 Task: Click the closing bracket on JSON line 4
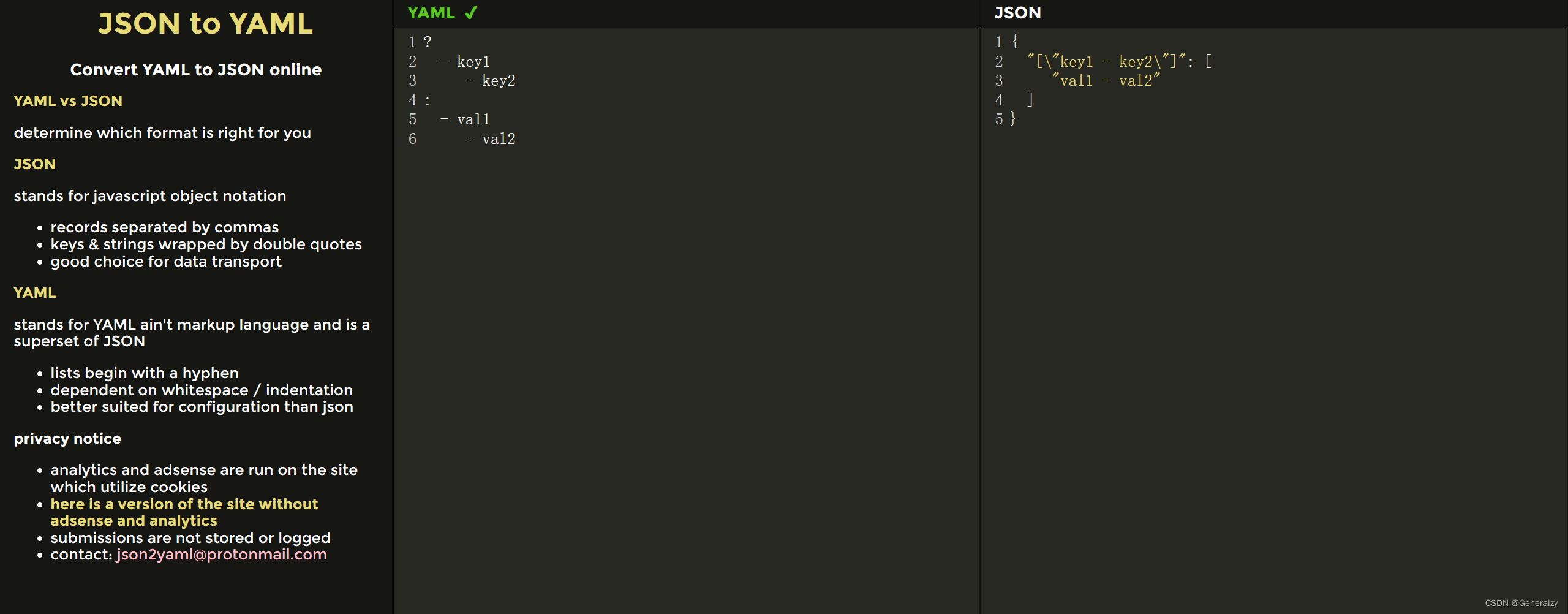click(x=1030, y=100)
